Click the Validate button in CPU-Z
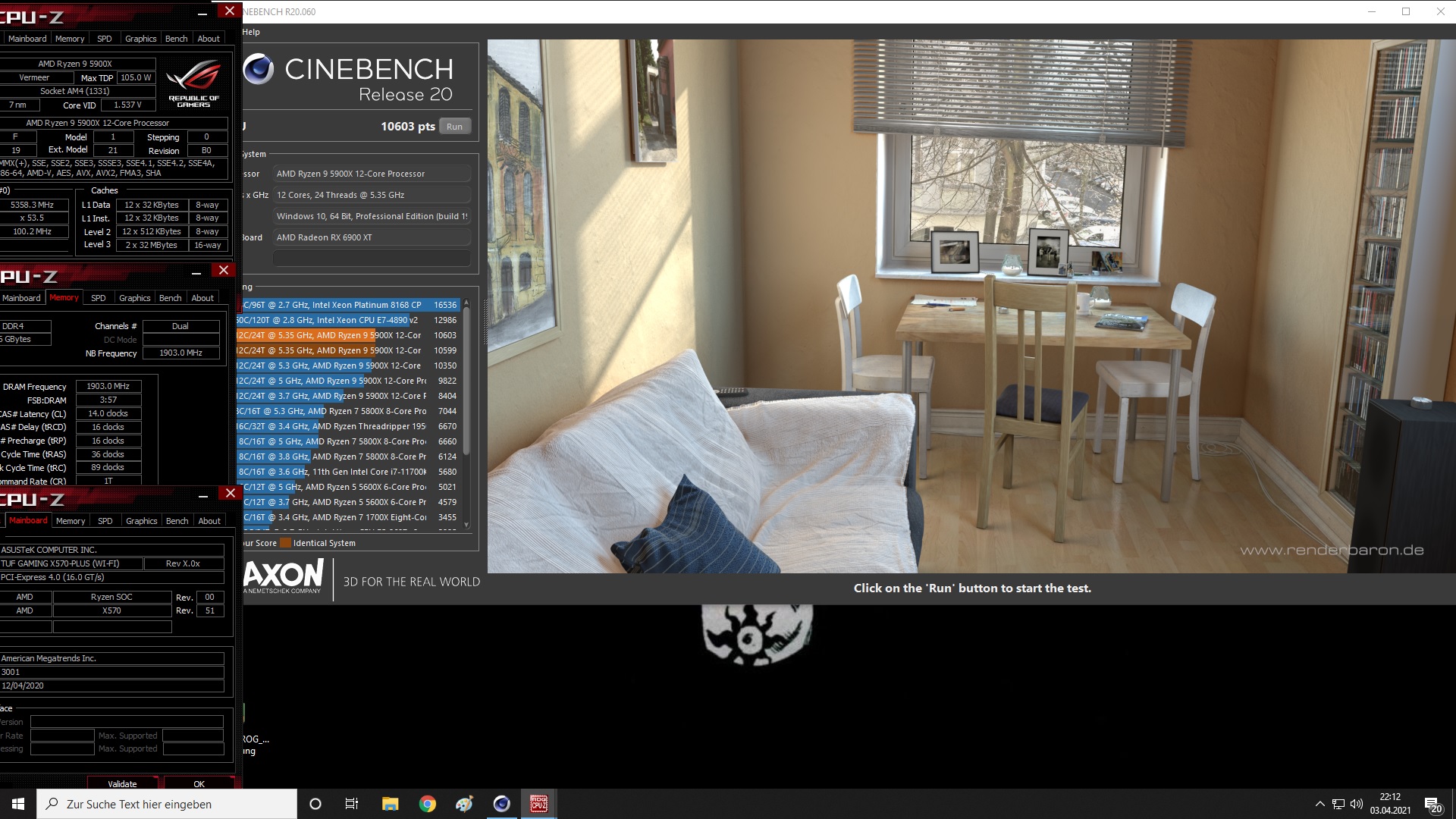Viewport: 1456px width, 819px height. point(123,783)
